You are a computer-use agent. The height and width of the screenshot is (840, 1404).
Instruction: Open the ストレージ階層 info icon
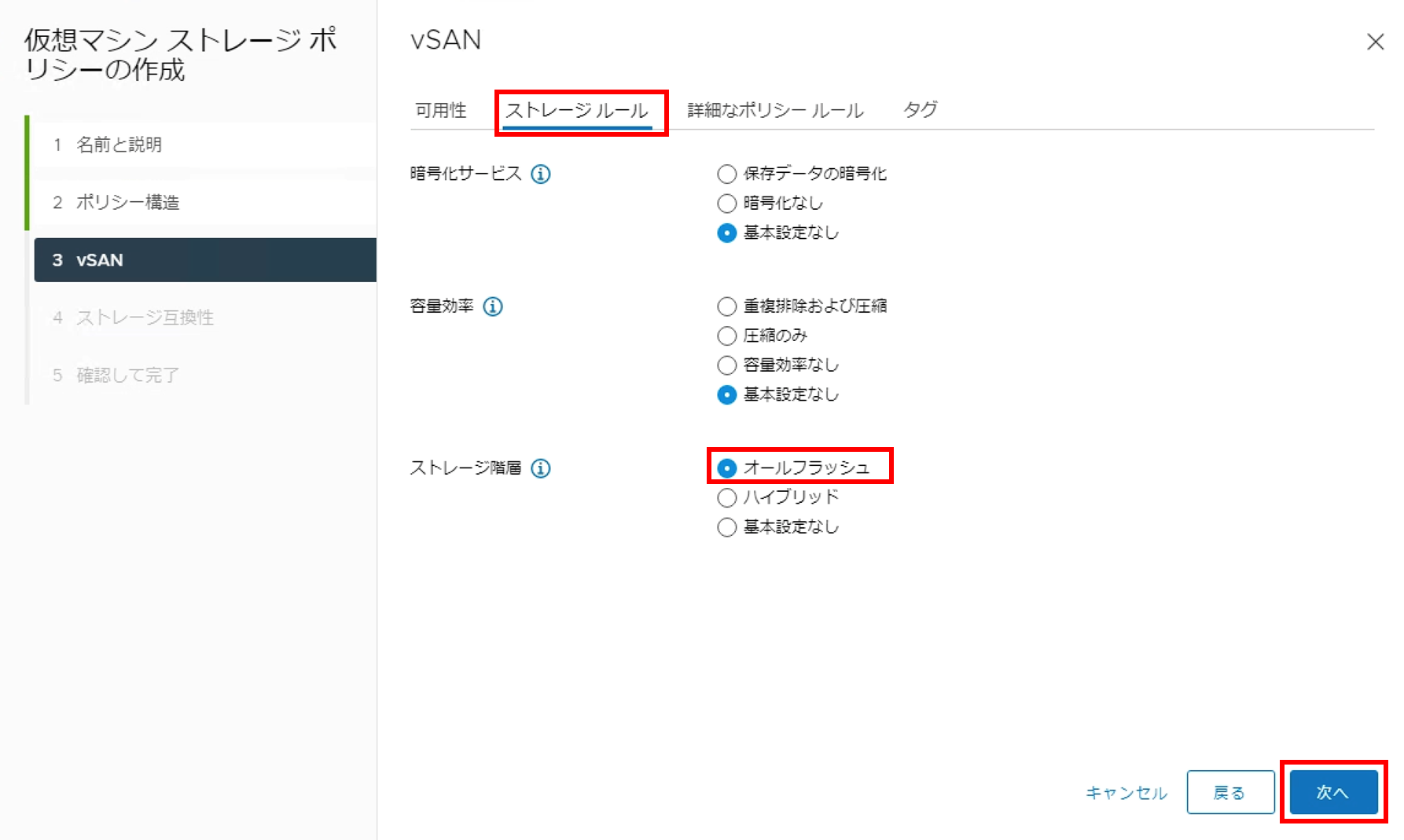tap(541, 468)
